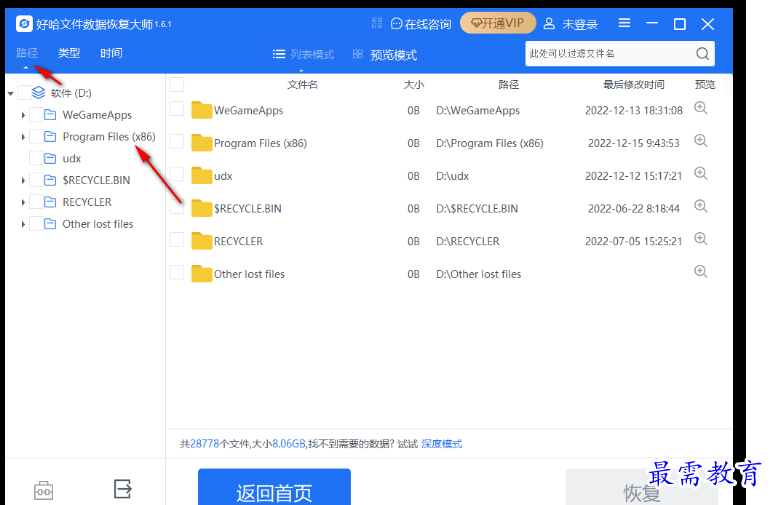The image size is (770, 505).
Task: Select WeGameApps label in tree
Action: click(97, 115)
